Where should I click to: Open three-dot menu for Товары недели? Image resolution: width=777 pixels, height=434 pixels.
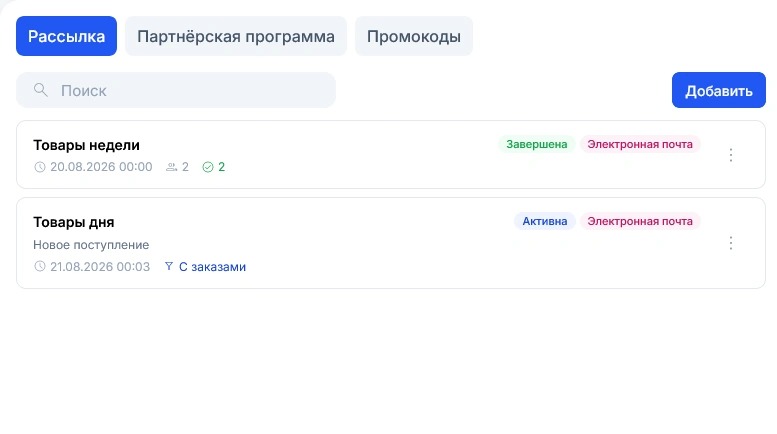pos(730,155)
